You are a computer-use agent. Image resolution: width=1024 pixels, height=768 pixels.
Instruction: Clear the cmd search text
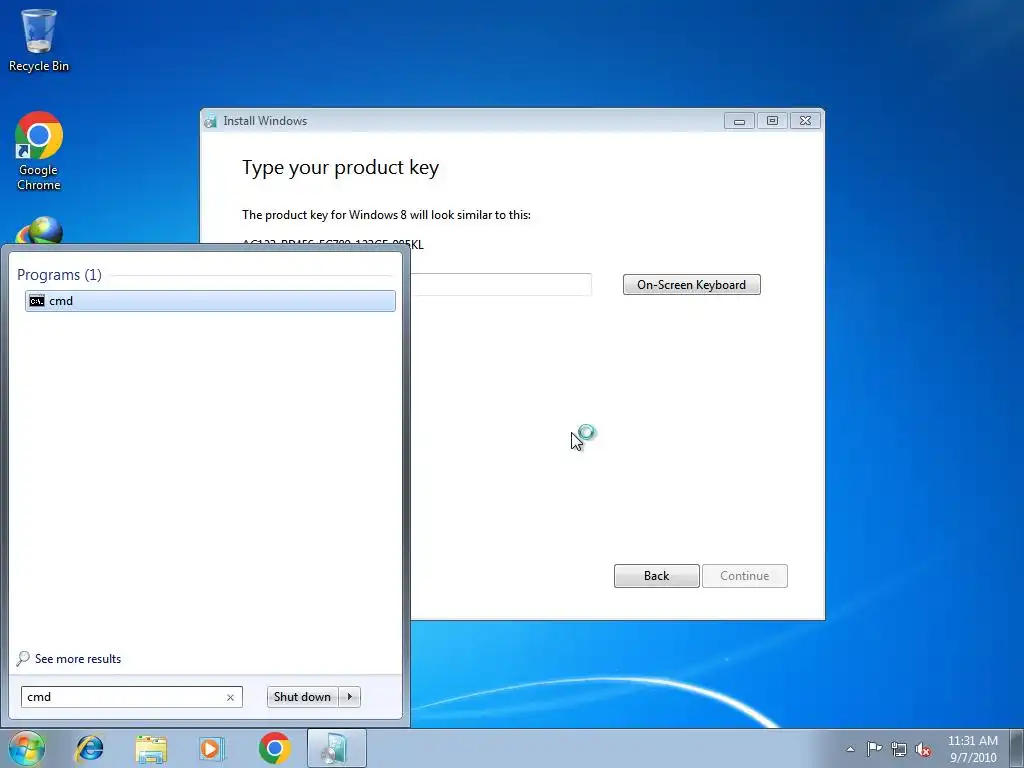231,697
